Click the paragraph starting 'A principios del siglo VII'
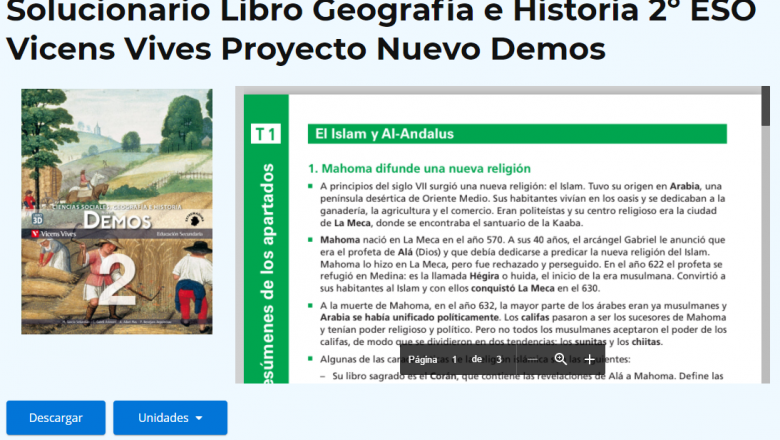The height and width of the screenshot is (440, 780). point(522,204)
